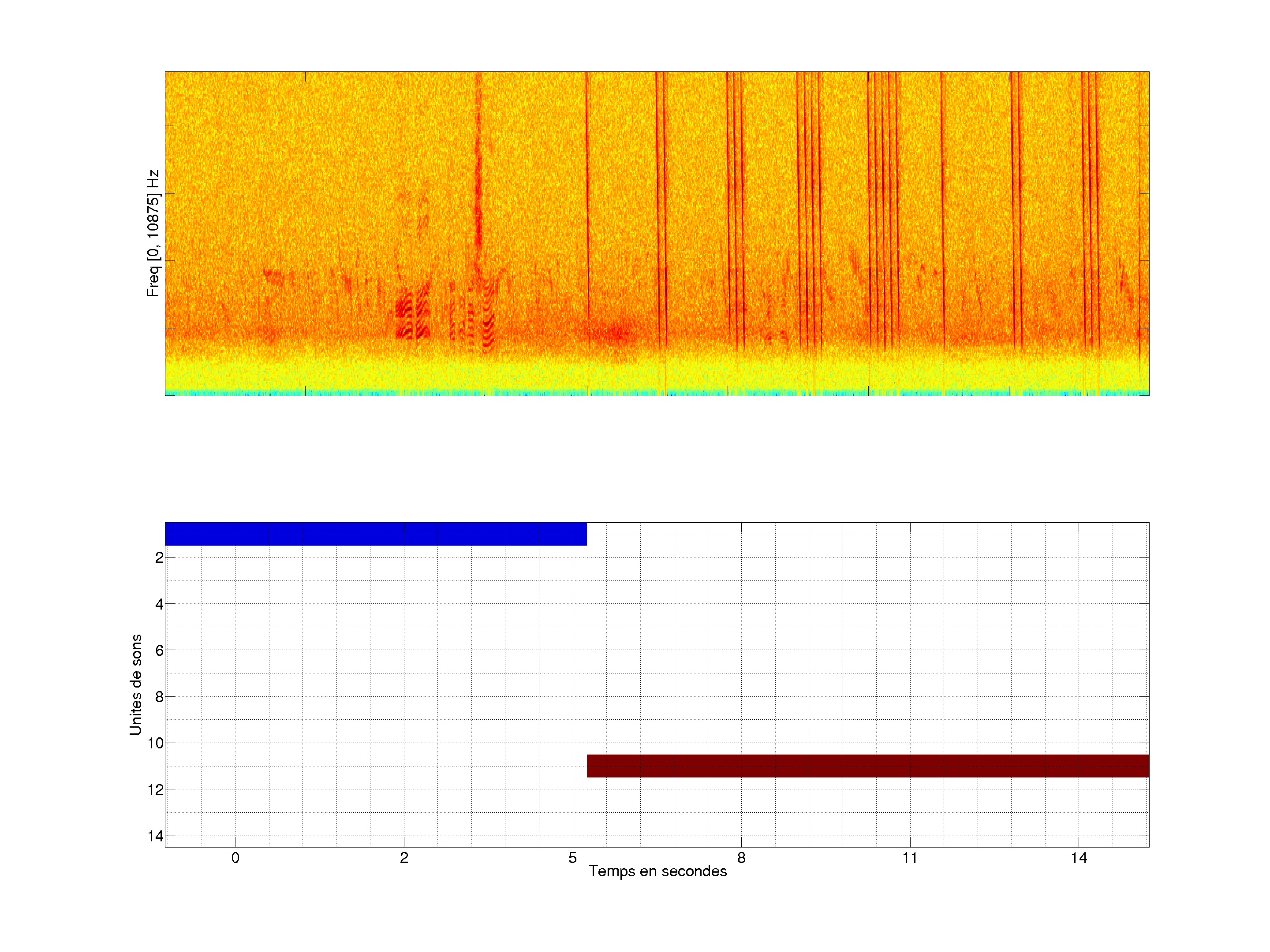This screenshot has width=1270, height=952.
Task: Click y-axis tick label 6
Action: [x=159, y=651]
